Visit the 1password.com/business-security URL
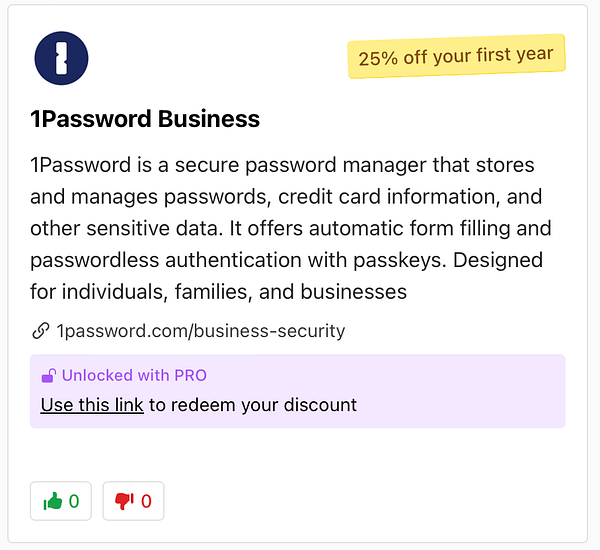Screen dimensions: 600x550 point(200,330)
